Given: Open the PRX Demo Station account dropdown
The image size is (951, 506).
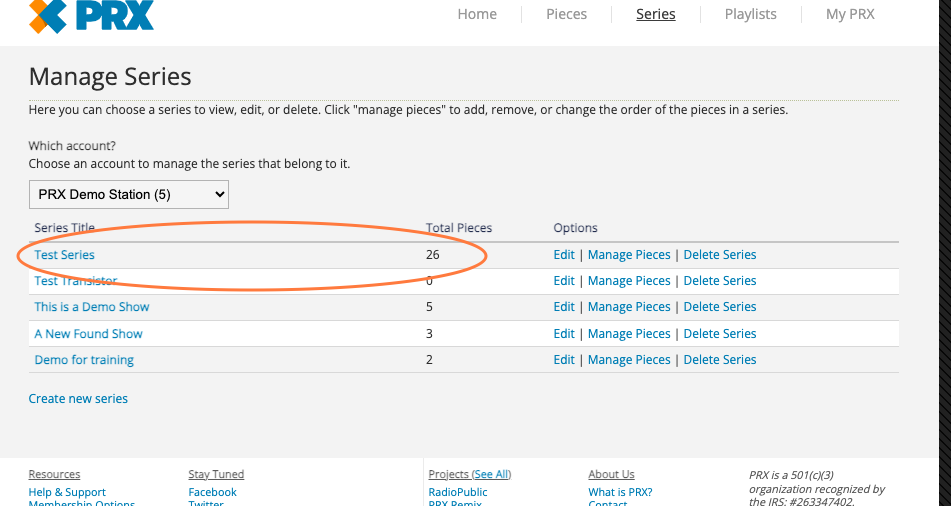Looking at the screenshot, I should [129, 194].
